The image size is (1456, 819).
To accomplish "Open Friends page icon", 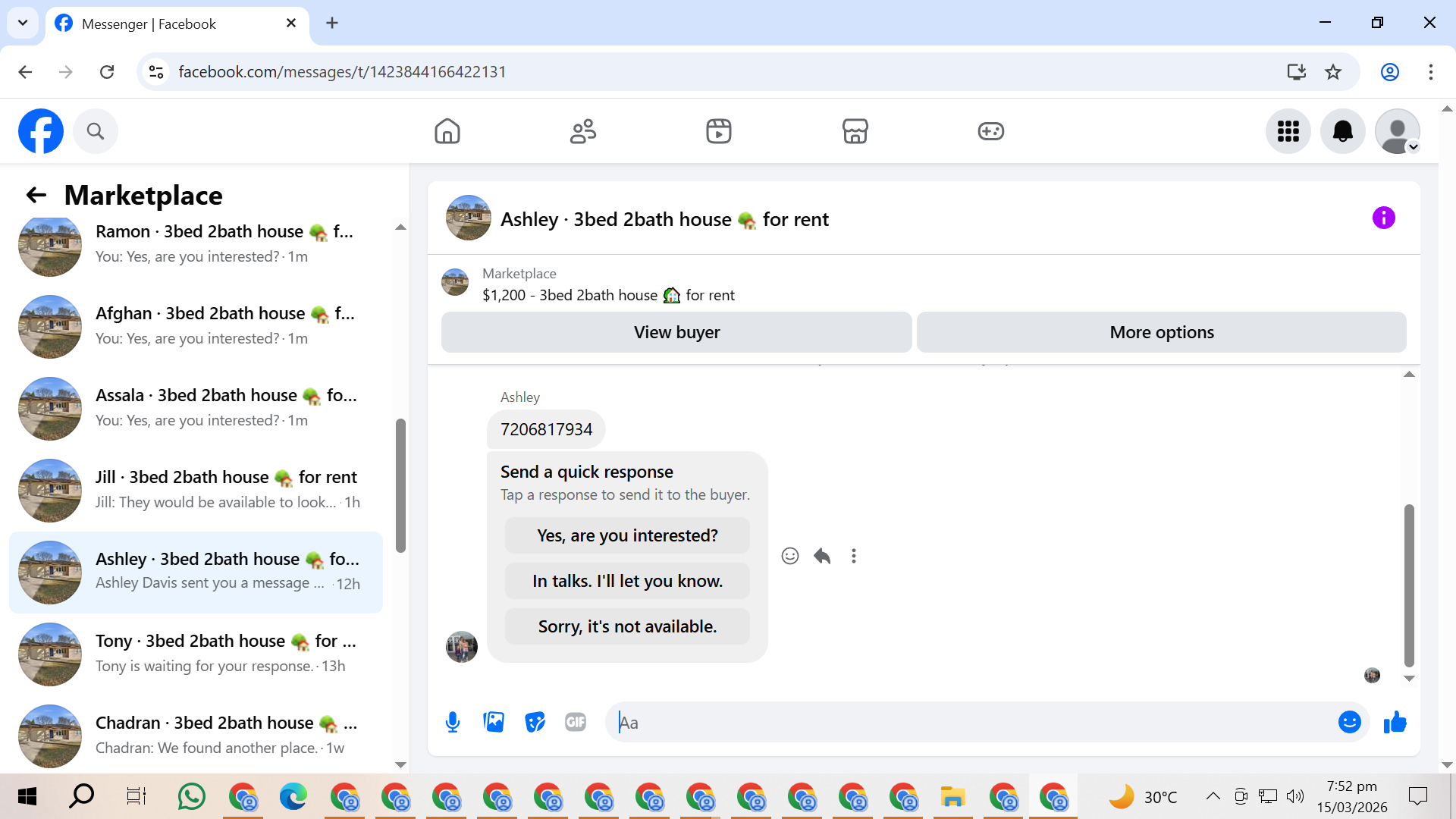I will (583, 131).
